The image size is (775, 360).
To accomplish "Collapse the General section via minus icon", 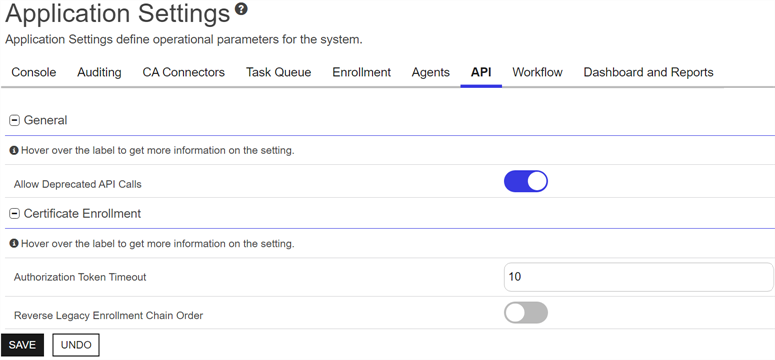I will coord(15,120).
